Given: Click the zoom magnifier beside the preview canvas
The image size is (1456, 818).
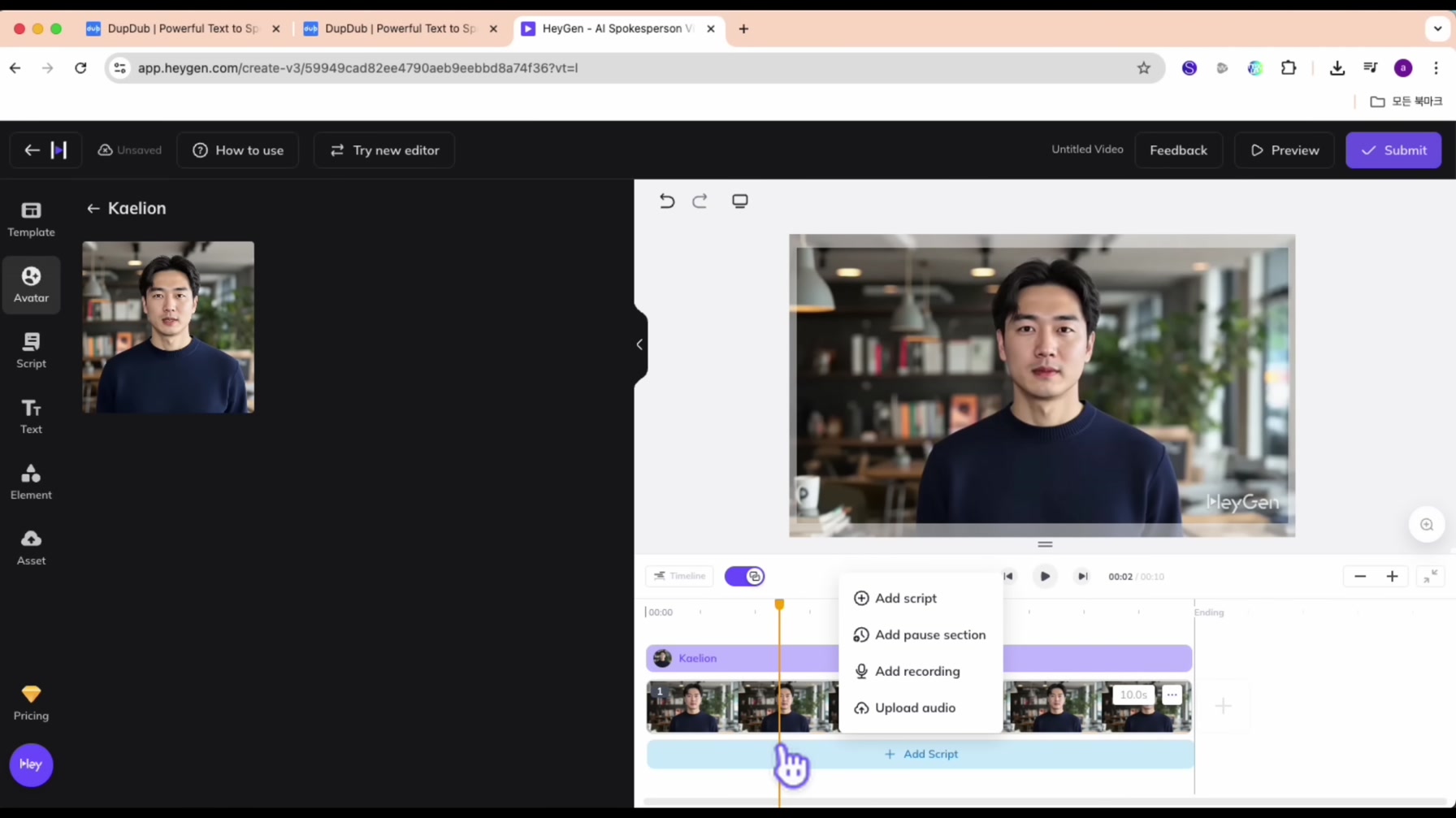Looking at the screenshot, I should [1427, 525].
